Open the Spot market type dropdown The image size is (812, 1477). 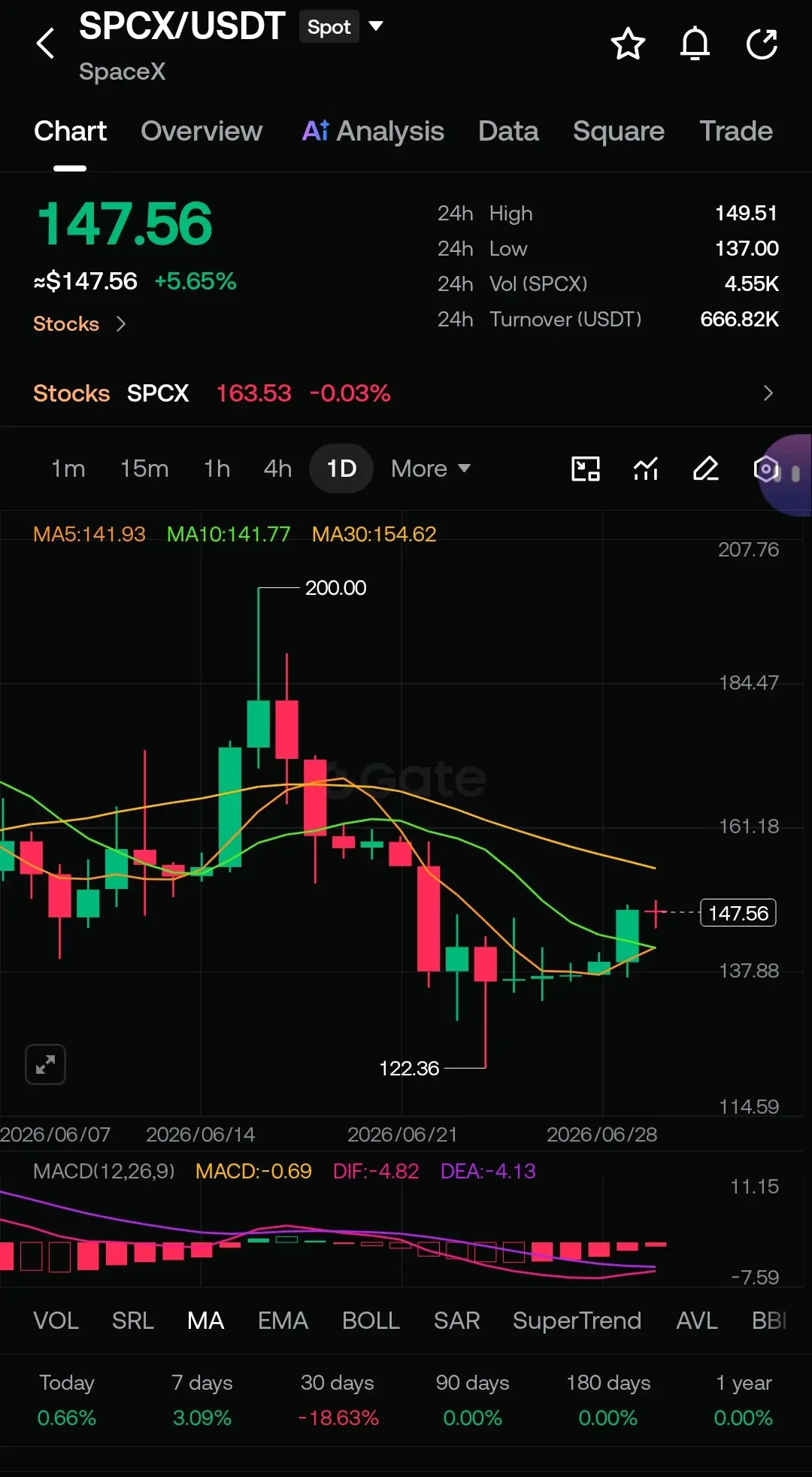pos(342,27)
